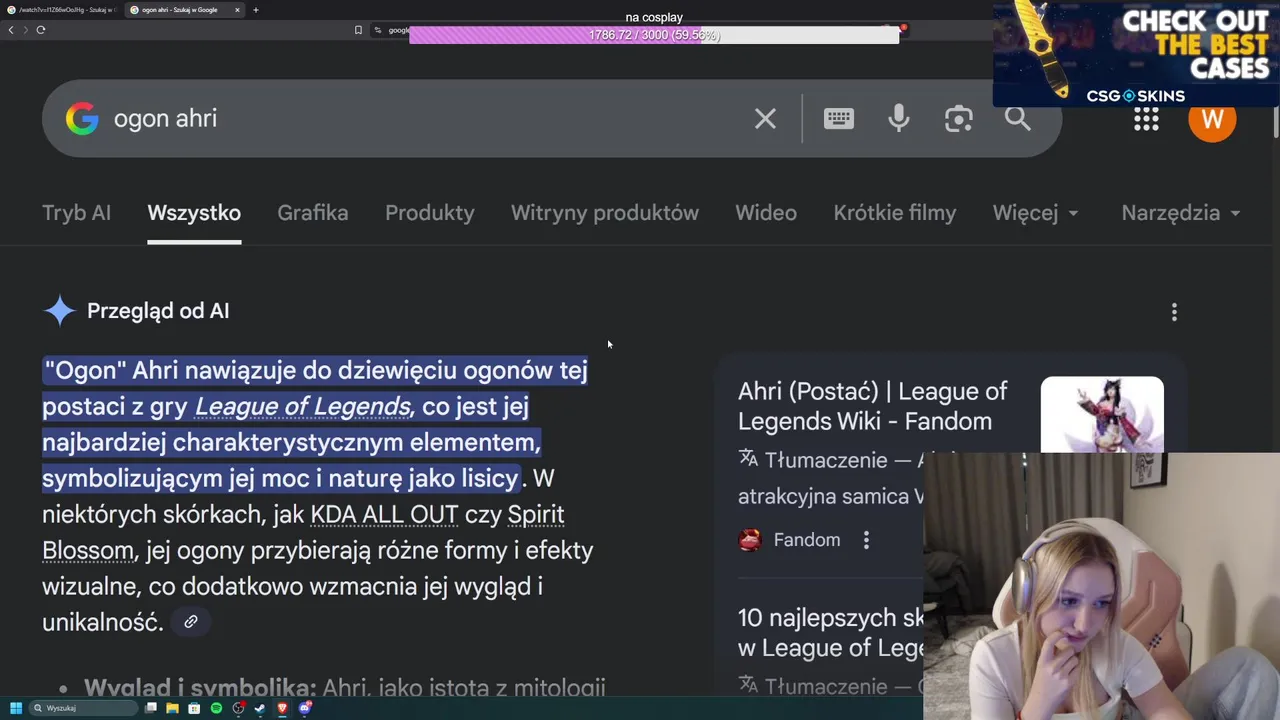Open three-dot menu next to Fandom source
The width and height of the screenshot is (1280, 720).
[866, 540]
